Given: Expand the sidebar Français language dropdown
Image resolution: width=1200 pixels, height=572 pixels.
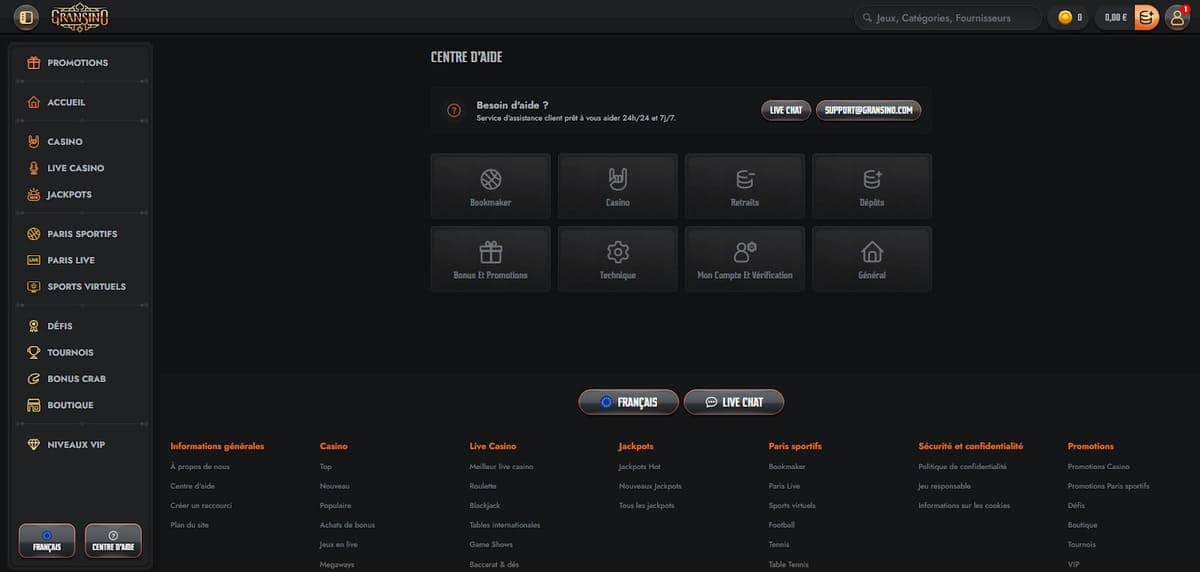Looking at the screenshot, I should [47, 540].
